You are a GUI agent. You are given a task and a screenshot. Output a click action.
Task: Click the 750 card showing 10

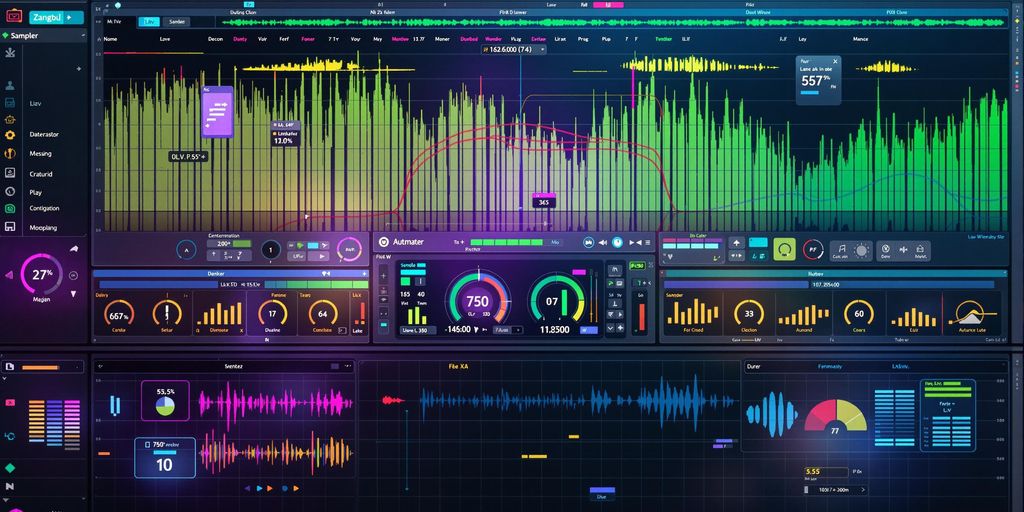point(165,457)
